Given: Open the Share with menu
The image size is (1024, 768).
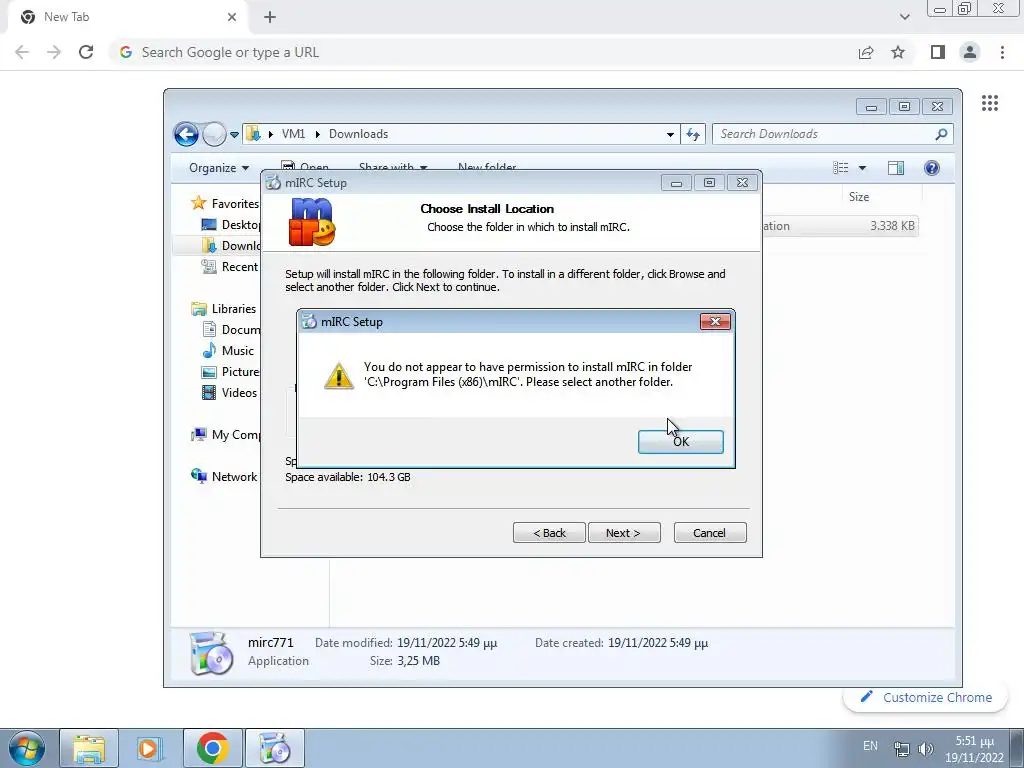Looking at the screenshot, I should click(x=392, y=167).
